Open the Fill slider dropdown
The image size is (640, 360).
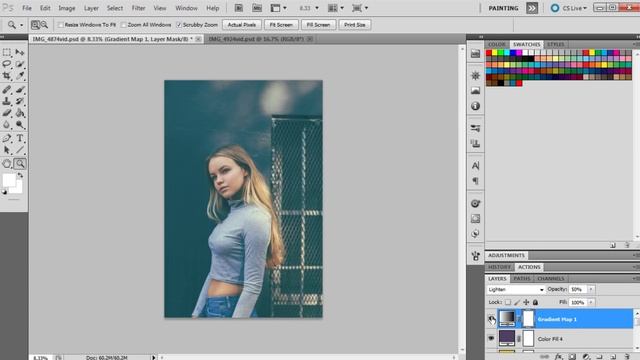591,302
